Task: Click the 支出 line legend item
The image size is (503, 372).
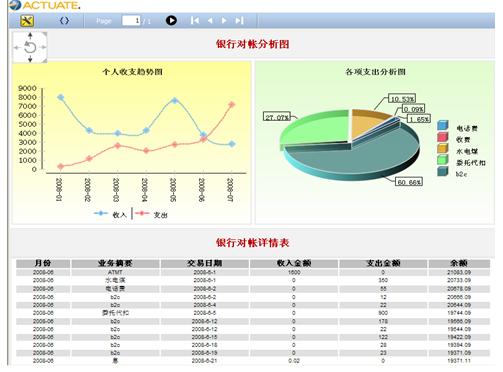Action: pyautogui.click(x=151, y=214)
